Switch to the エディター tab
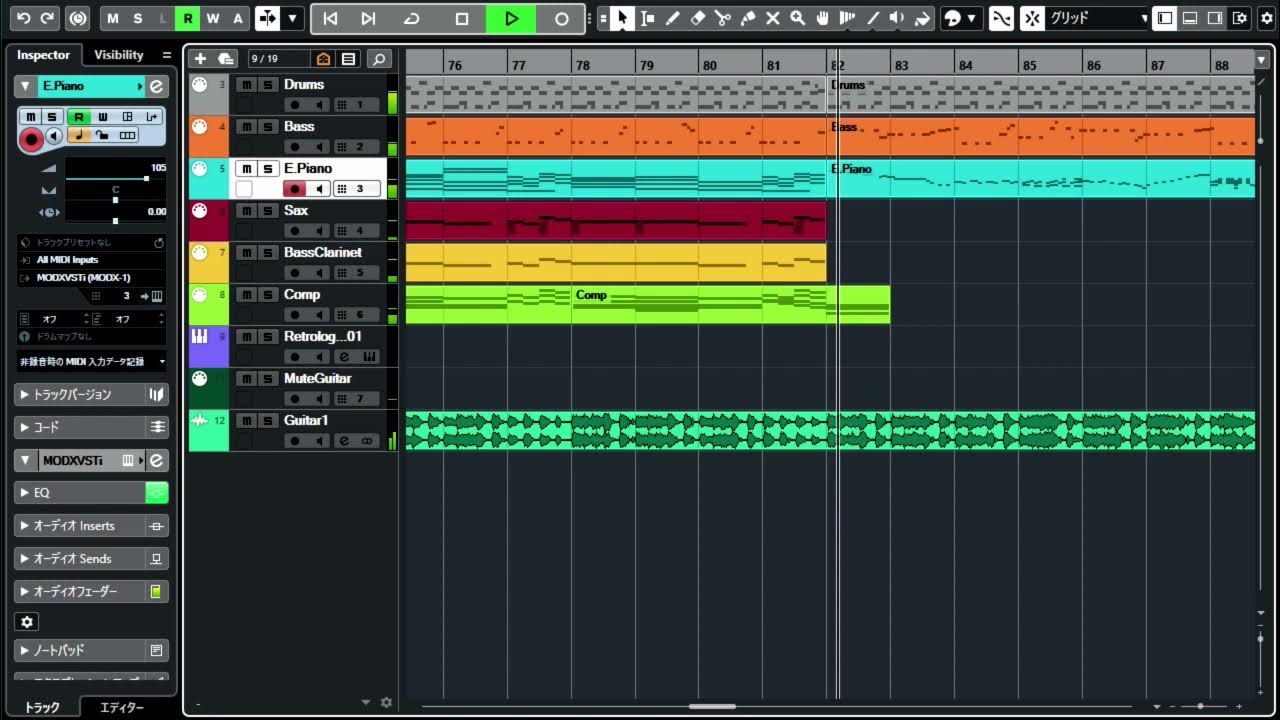The width and height of the screenshot is (1280, 720). click(x=122, y=707)
